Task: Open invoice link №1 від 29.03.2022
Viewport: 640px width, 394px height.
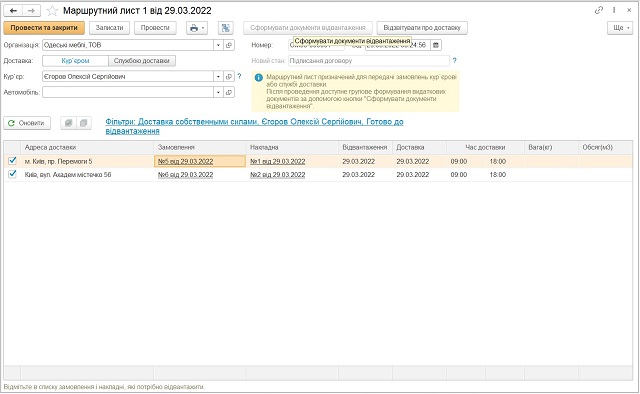Action: coord(278,161)
